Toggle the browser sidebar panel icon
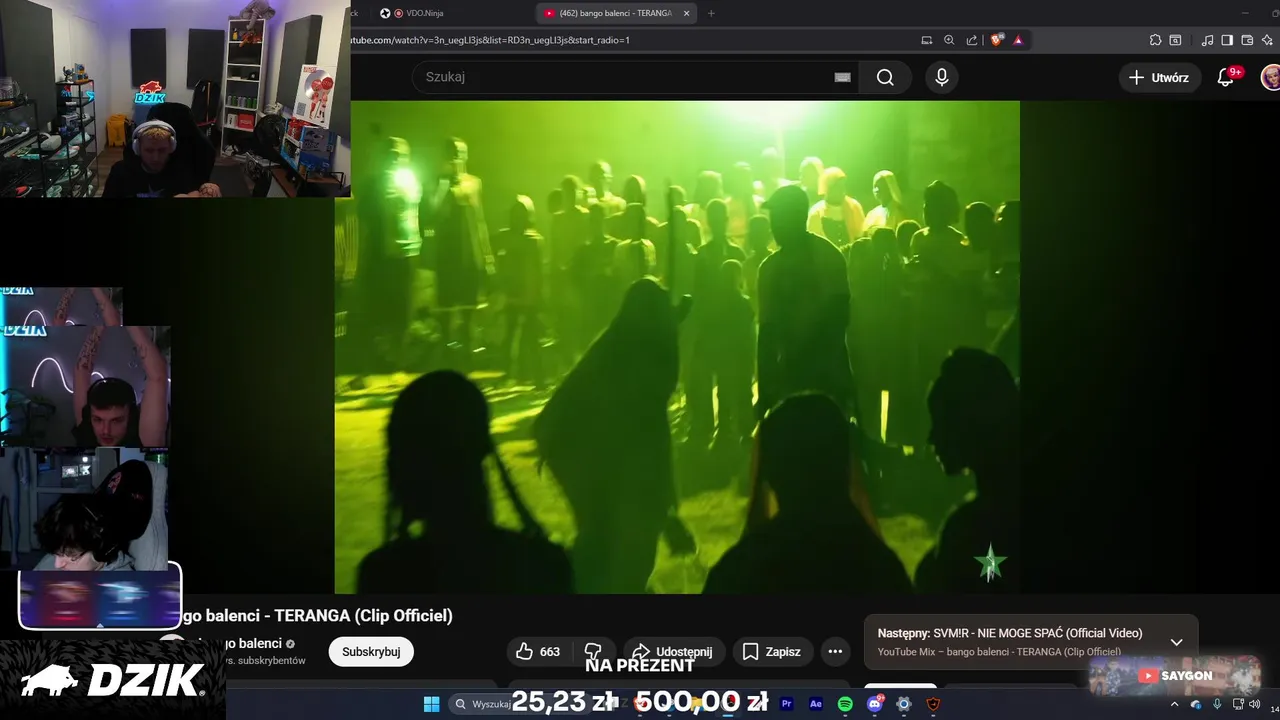 click(x=1227, y=40)
